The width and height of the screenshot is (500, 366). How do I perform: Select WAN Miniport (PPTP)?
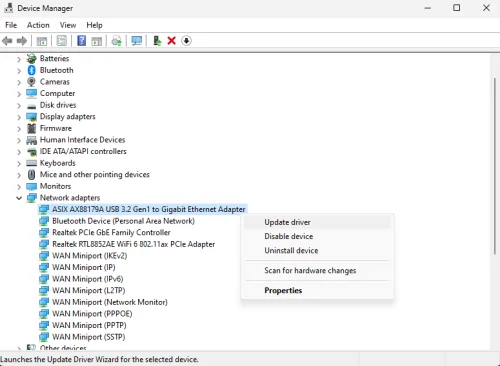[89, 325]
